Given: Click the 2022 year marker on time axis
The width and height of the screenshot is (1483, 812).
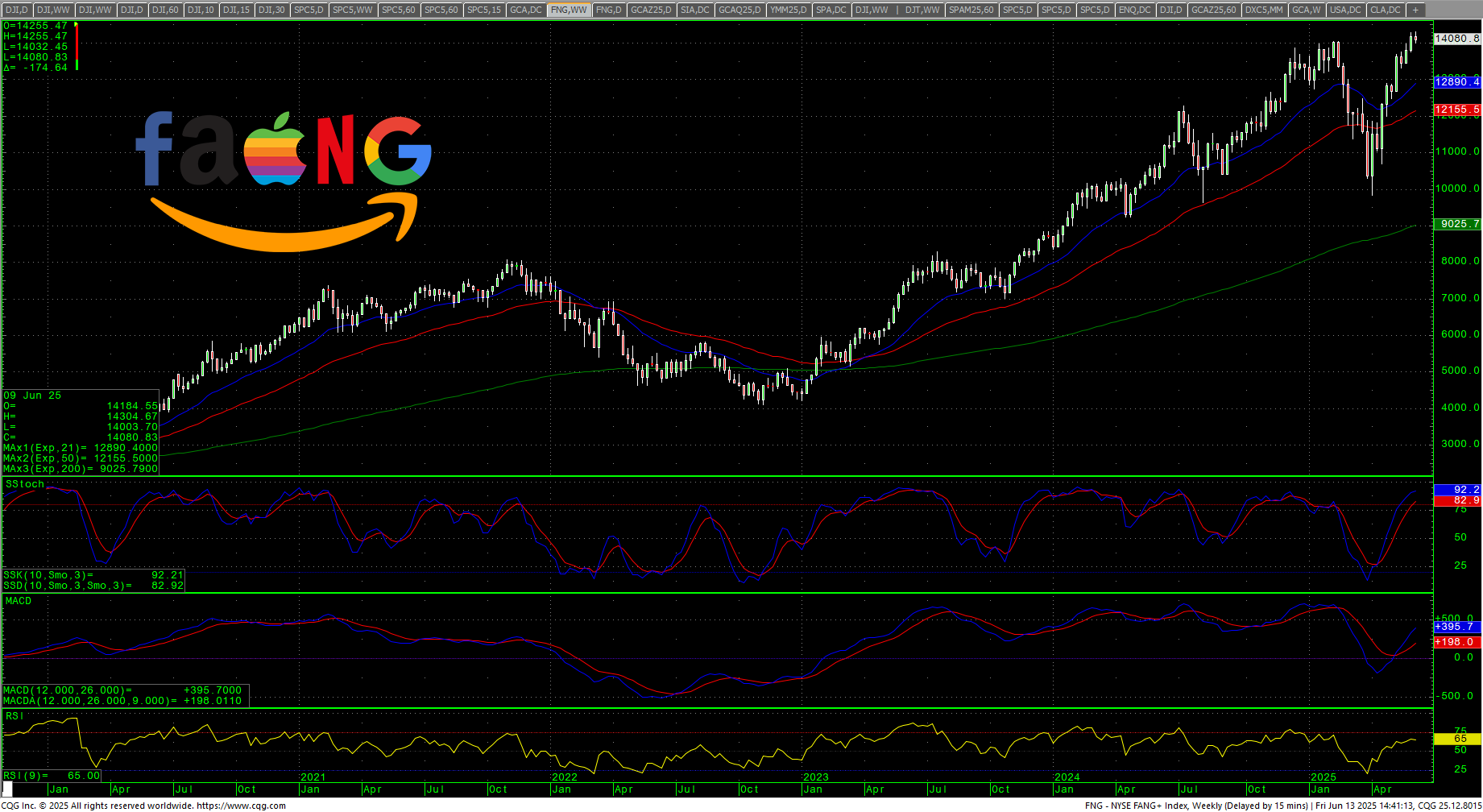Looking at the screenshot, I should pos(565,777).
